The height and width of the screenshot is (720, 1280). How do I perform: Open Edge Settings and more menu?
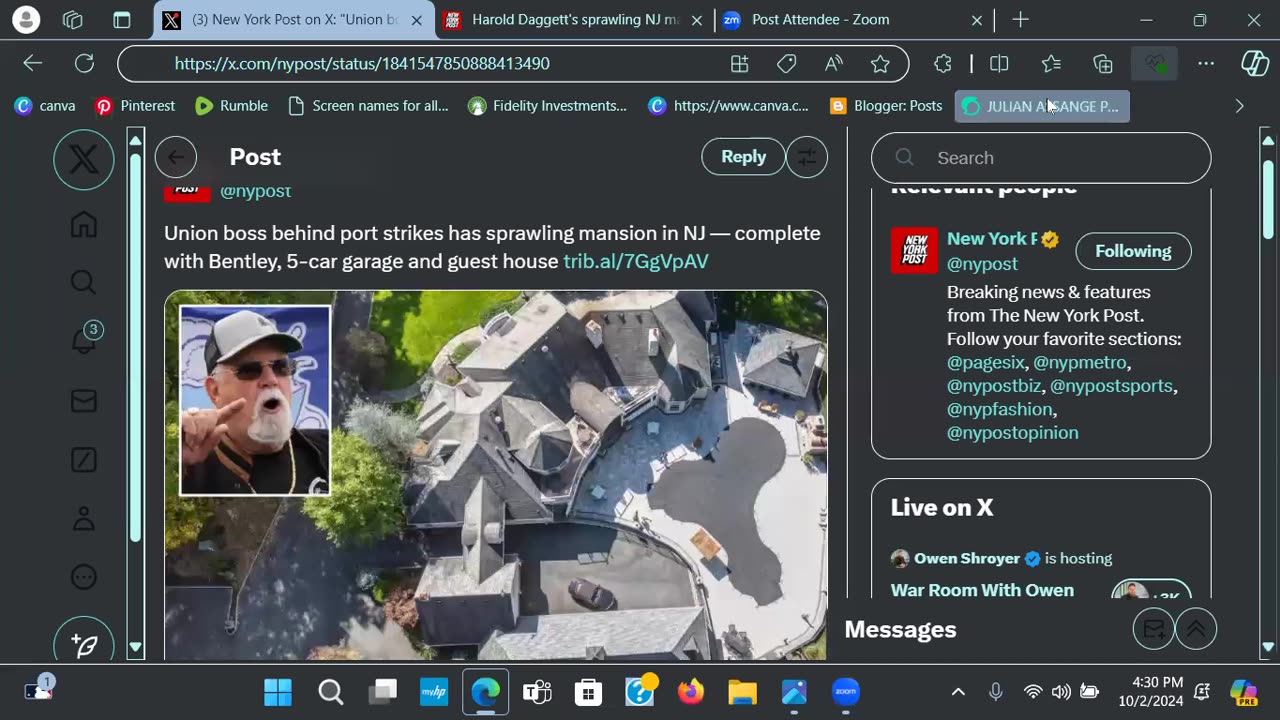1206,64
